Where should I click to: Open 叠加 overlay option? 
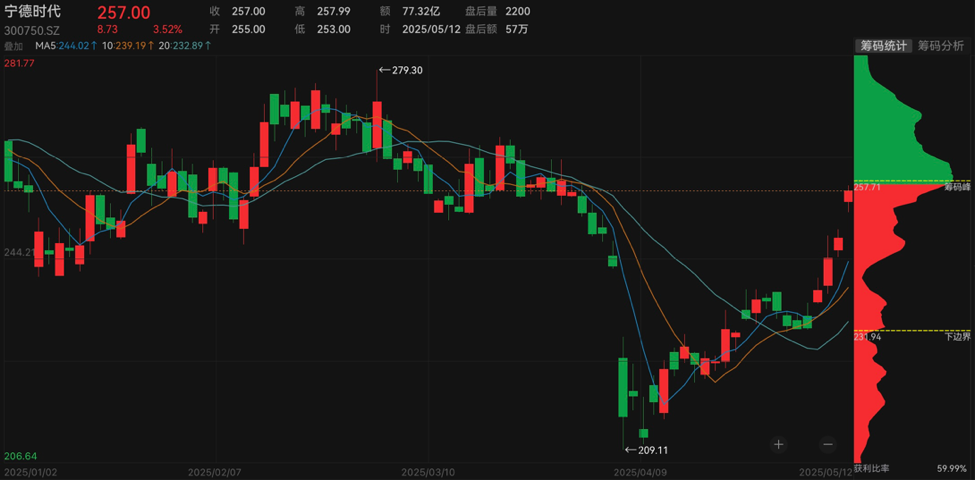13,45
